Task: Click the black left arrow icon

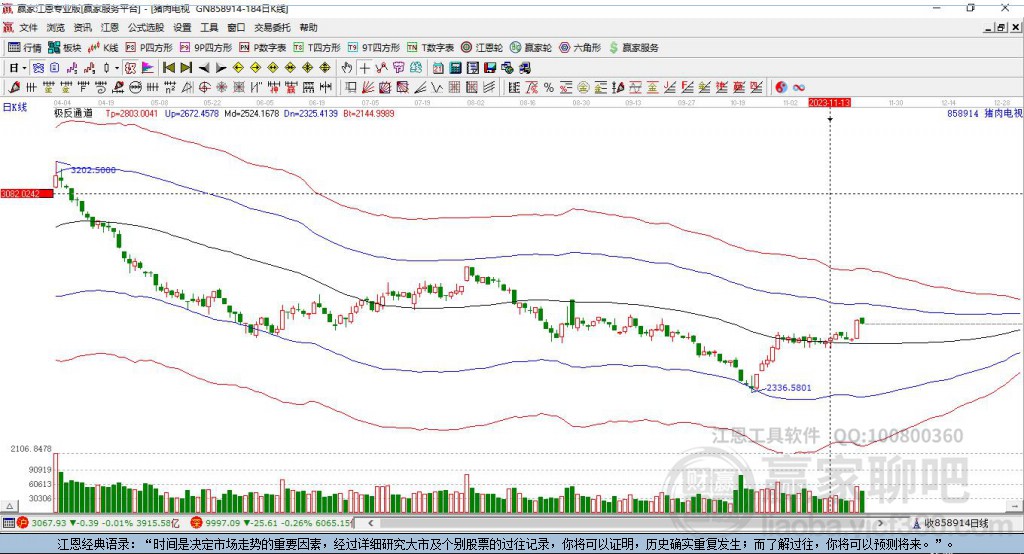Action: (x=204, y=68)
